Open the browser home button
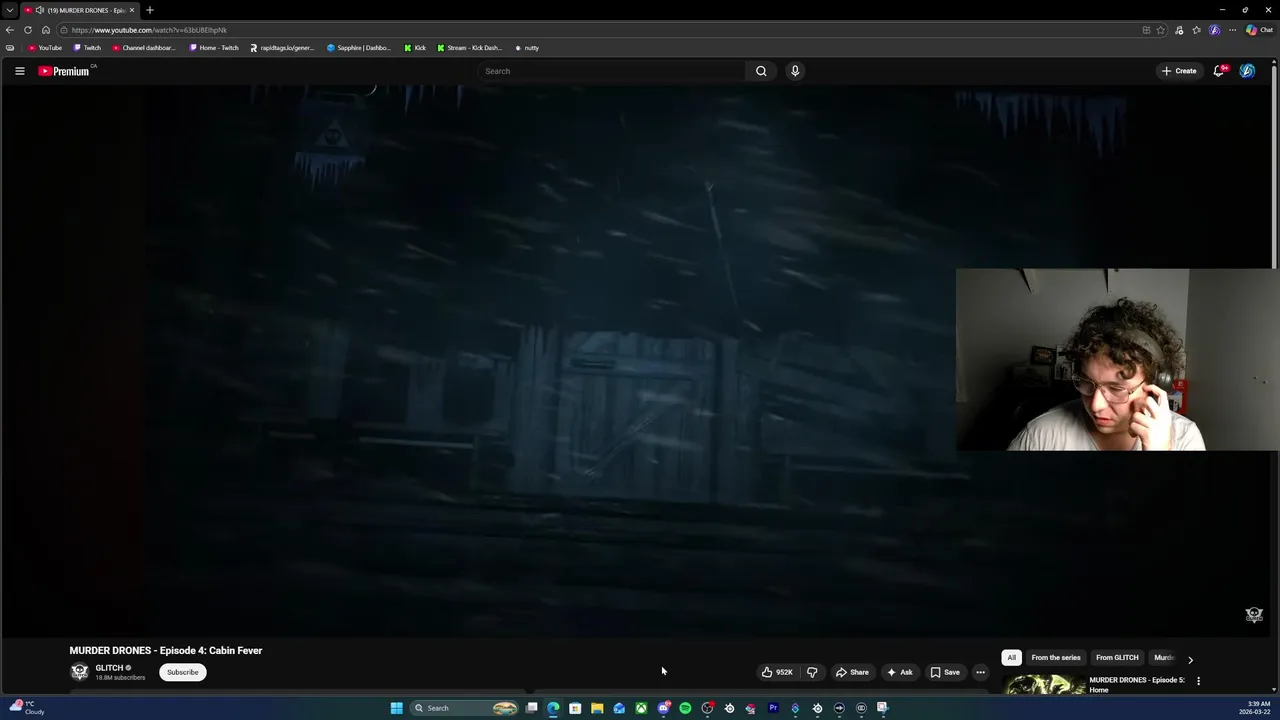Image resolution: width=1280 pixels, height=720 pixels. (45, 30)
